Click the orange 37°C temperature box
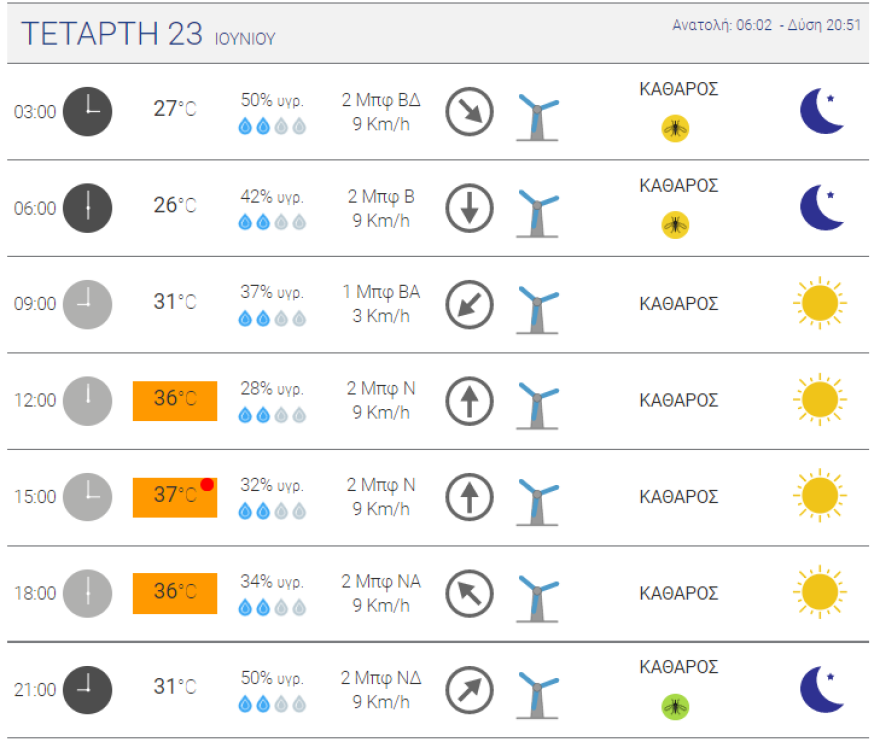 pyautogui.click(x=175, y=497)
